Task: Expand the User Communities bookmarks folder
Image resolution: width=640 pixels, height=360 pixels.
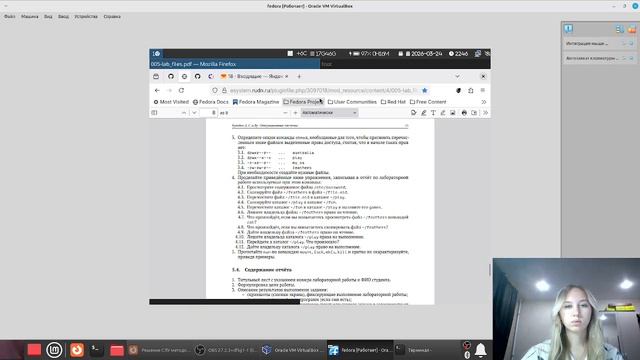Action: (x=352, y=102)
